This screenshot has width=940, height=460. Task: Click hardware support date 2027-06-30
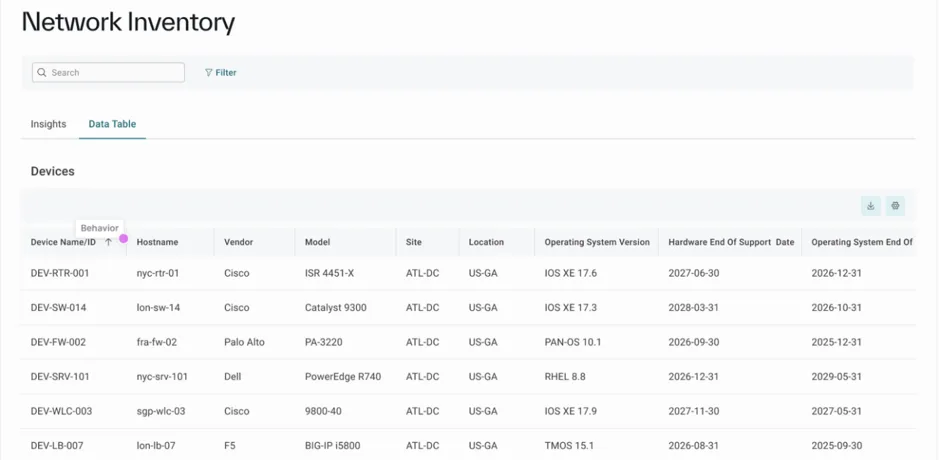coord(694,273)
